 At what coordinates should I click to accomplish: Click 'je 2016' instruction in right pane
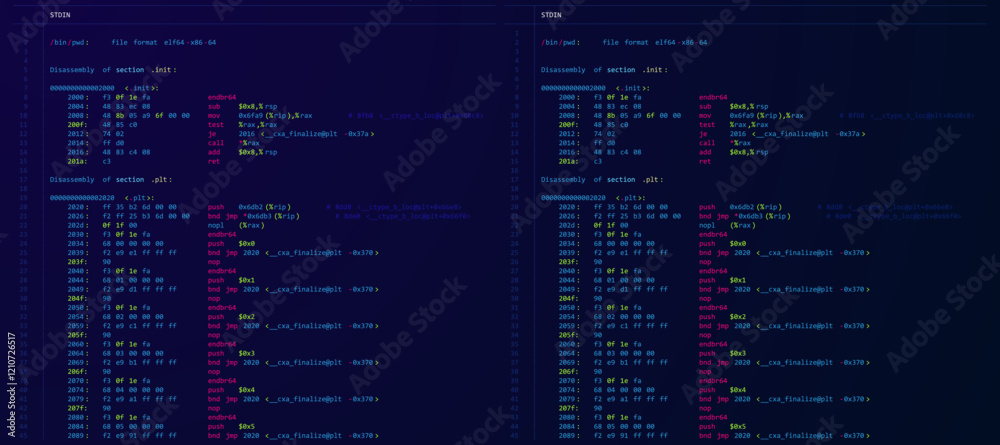(722, 134)
